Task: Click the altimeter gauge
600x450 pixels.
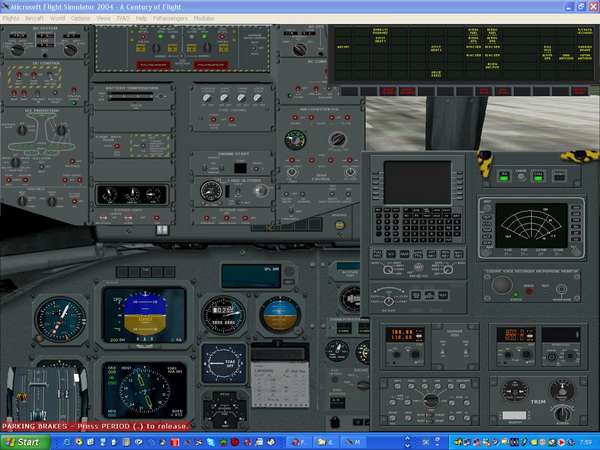Action: tap(223, 315)
